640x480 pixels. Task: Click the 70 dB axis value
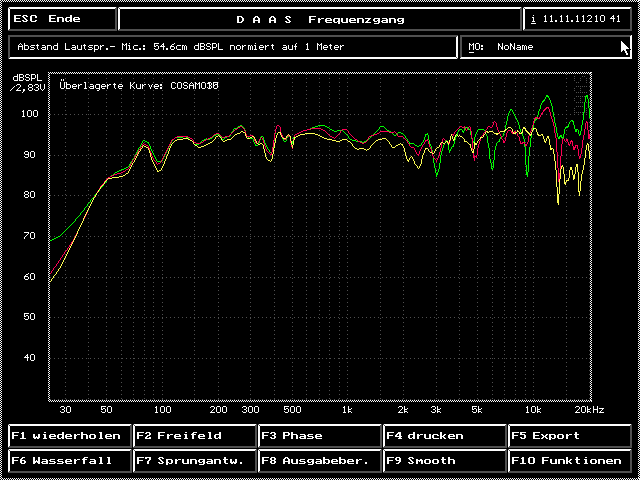(29, 236)
